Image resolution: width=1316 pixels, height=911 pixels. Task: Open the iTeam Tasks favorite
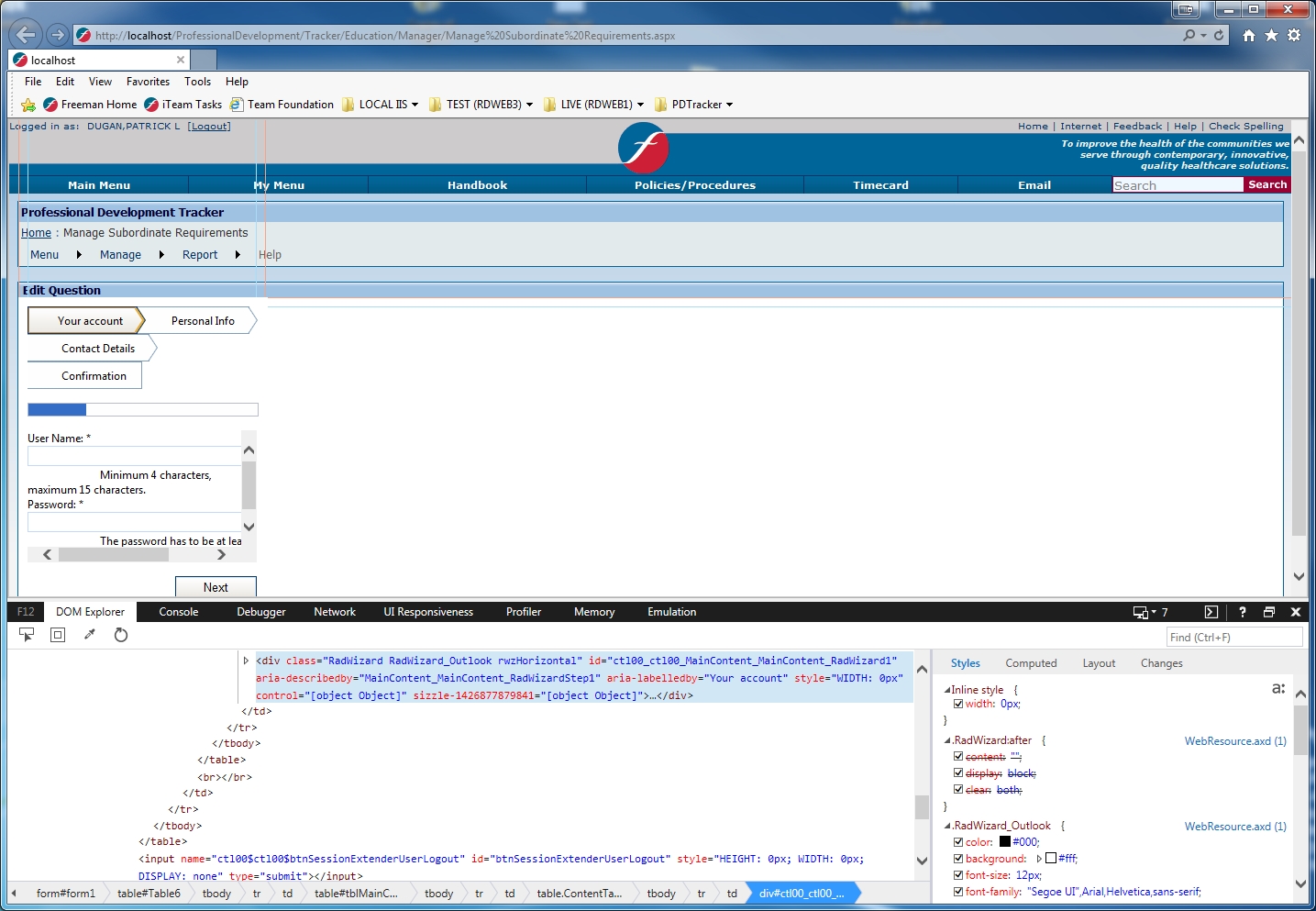(x=183, y=105)
